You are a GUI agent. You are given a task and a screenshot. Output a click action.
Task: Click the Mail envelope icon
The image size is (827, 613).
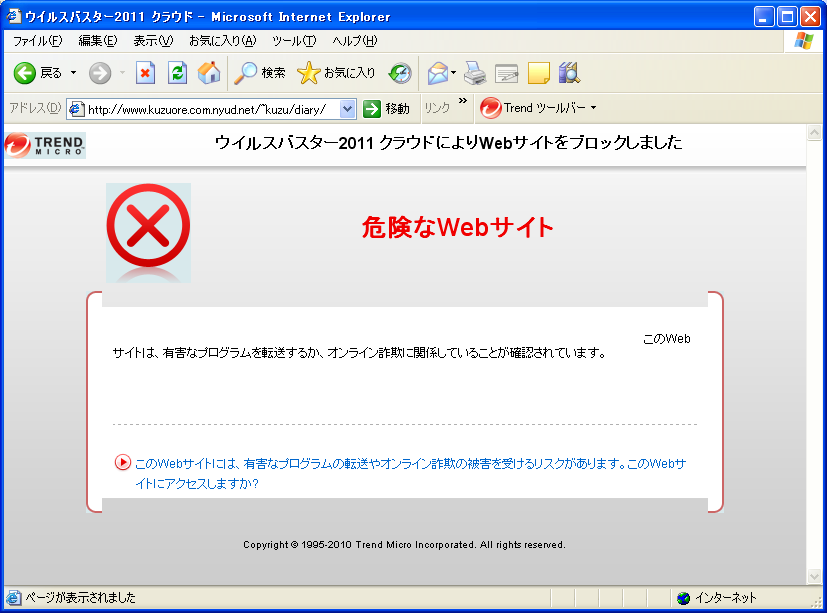click(x=438, y=73)
